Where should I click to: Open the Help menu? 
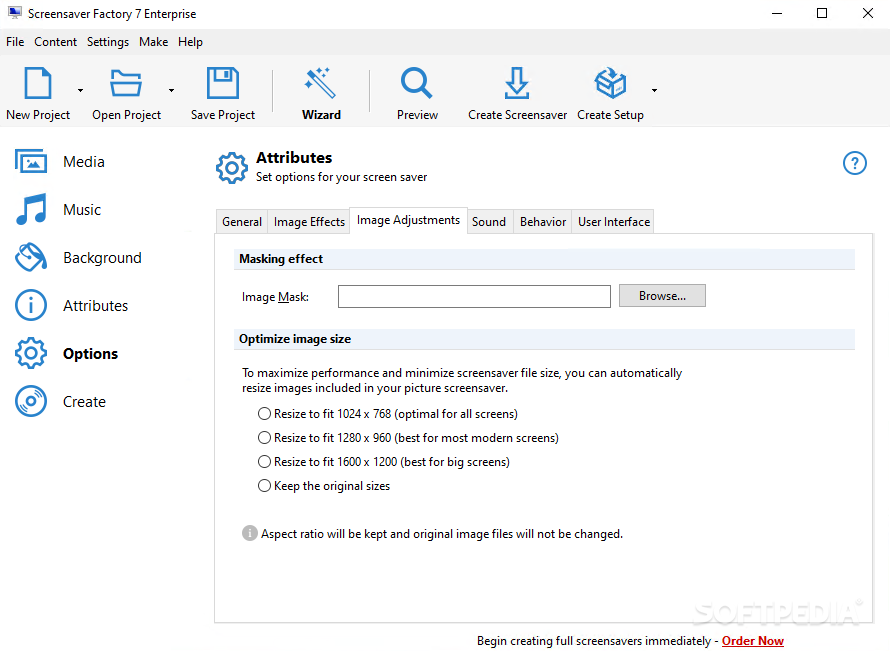(190, 42)
